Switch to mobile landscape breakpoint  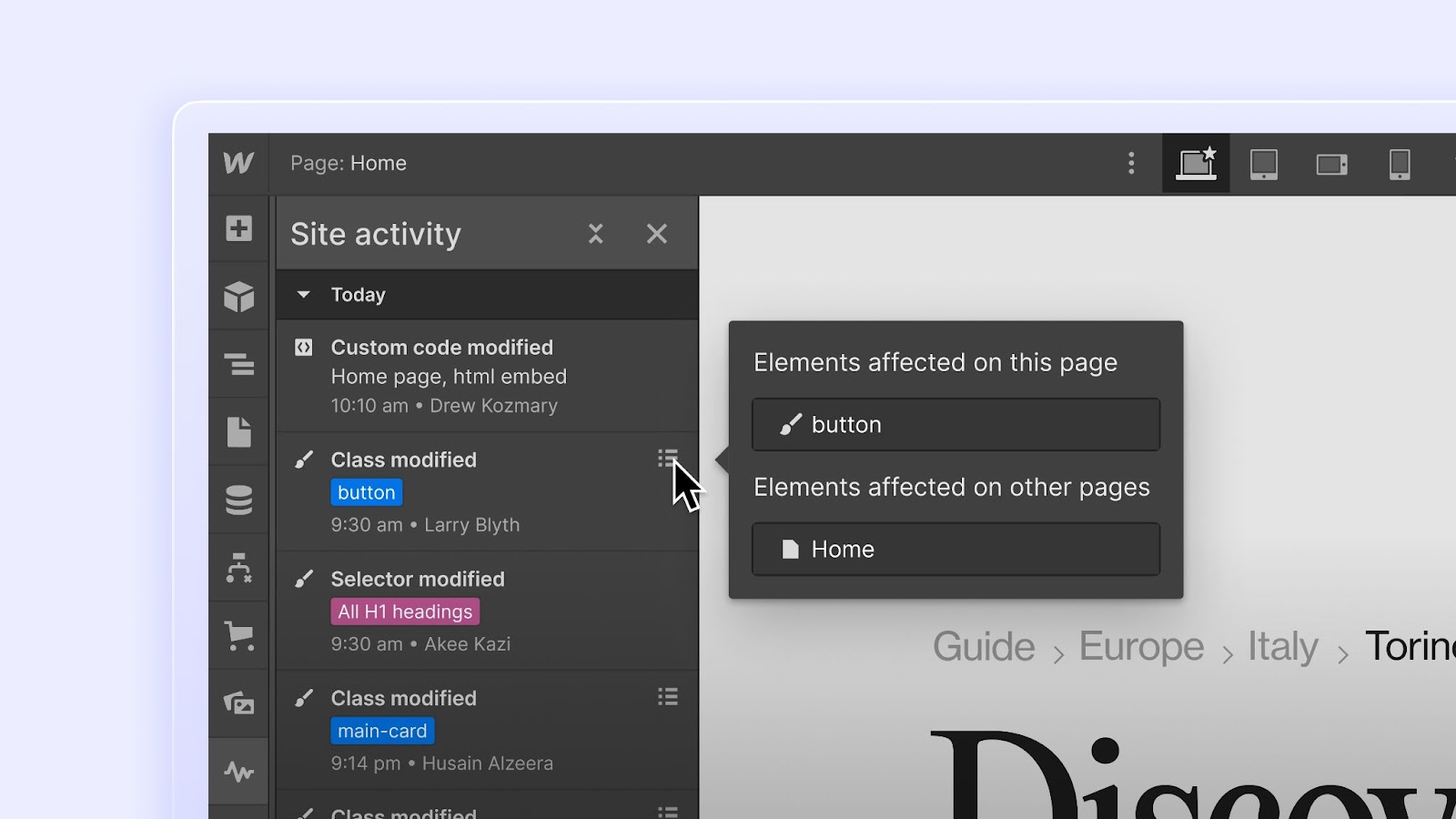1332,165
